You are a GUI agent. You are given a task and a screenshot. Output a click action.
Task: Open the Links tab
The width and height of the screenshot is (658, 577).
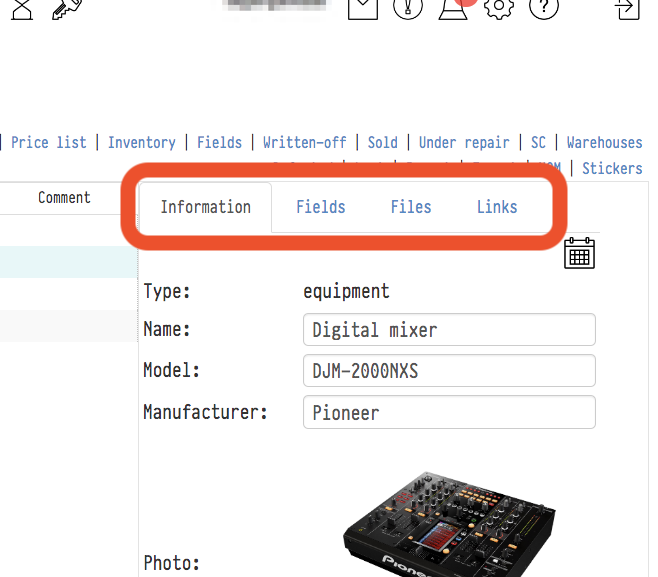496,207
